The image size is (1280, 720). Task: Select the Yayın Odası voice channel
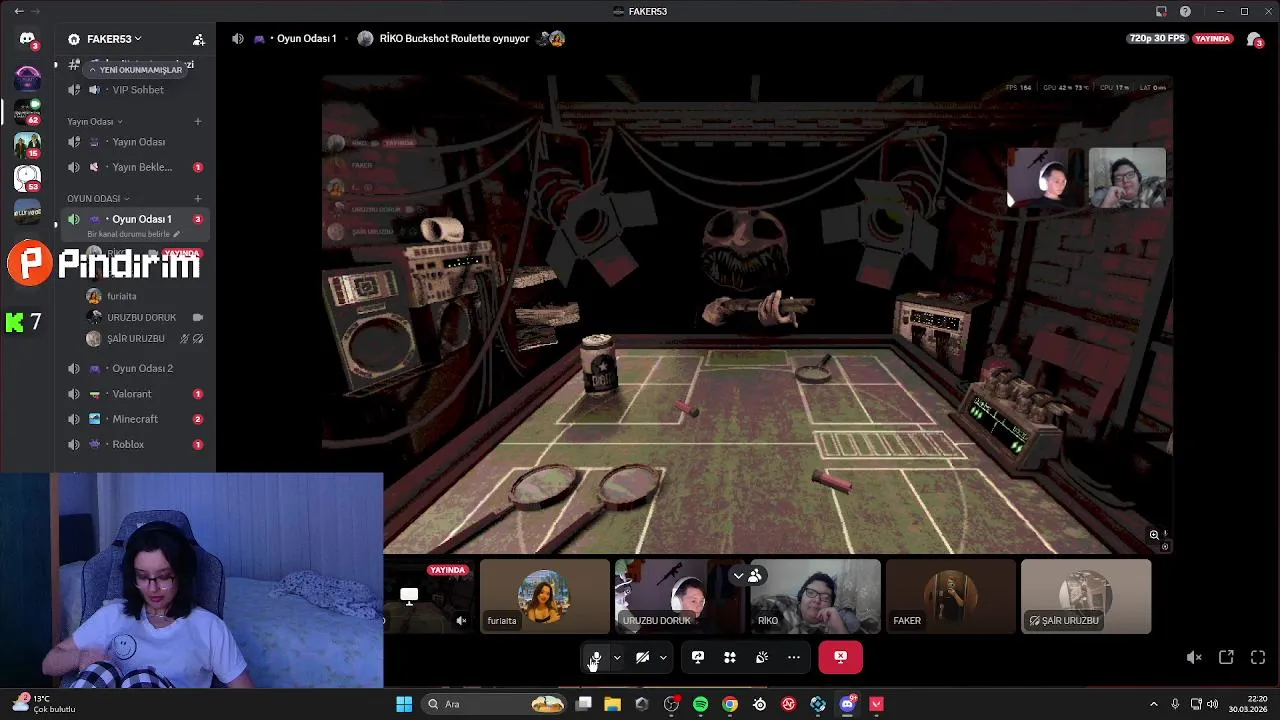(135, 142)
